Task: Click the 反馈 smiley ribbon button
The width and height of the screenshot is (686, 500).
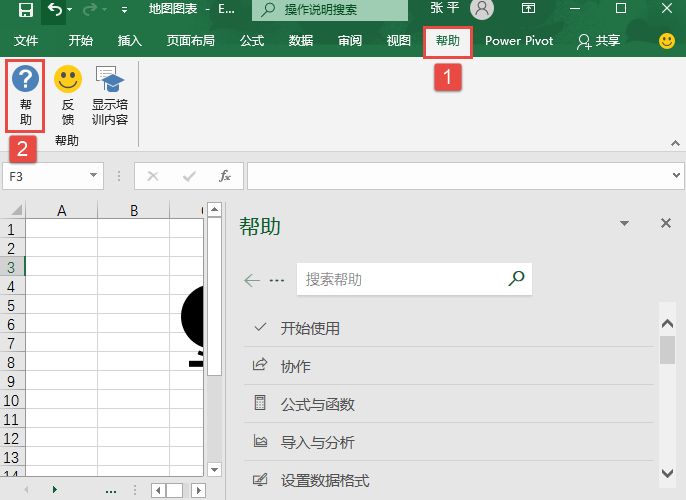Action: click(68, 95)
